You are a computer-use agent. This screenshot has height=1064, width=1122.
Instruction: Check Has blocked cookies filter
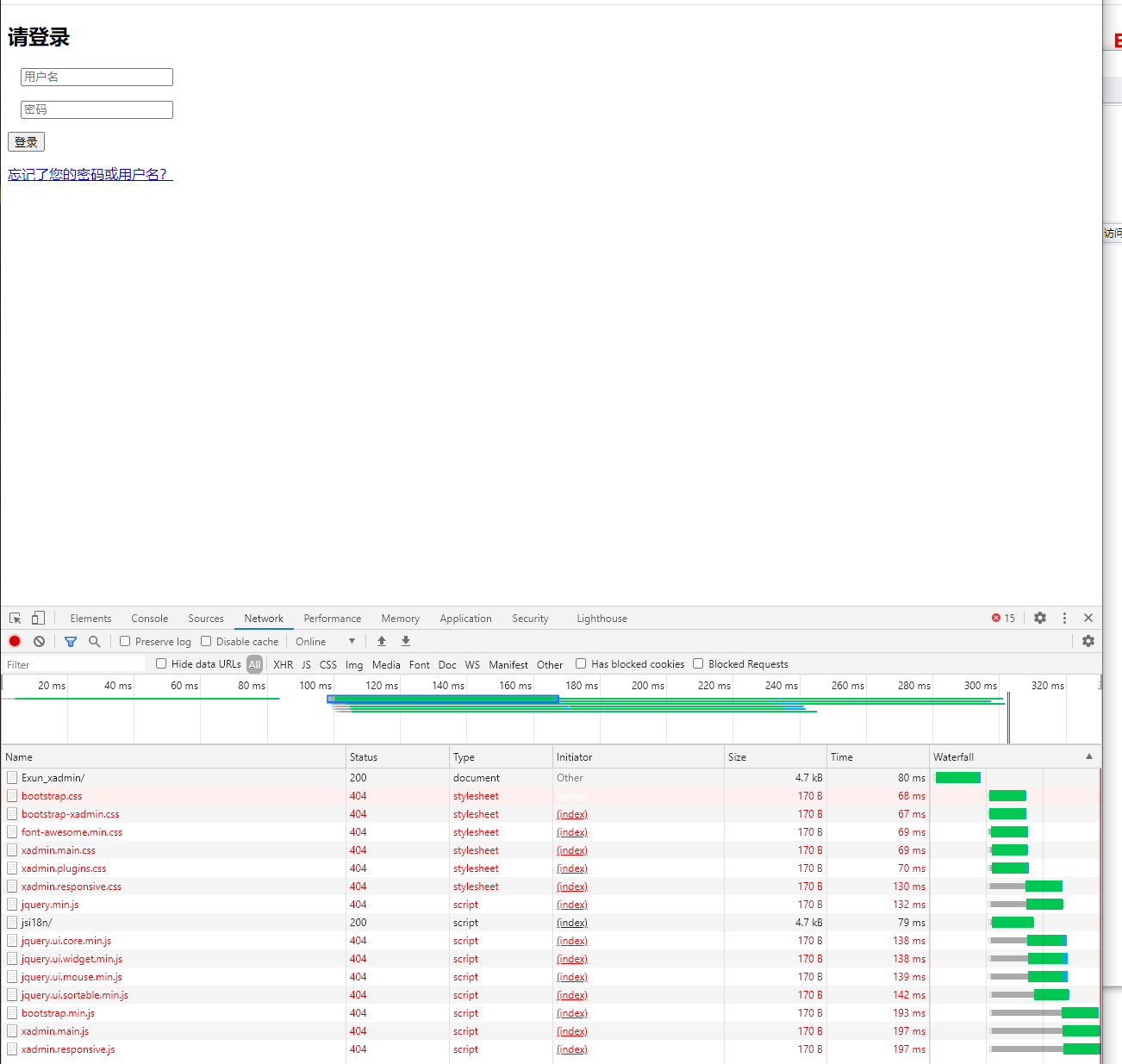point(581,663)
